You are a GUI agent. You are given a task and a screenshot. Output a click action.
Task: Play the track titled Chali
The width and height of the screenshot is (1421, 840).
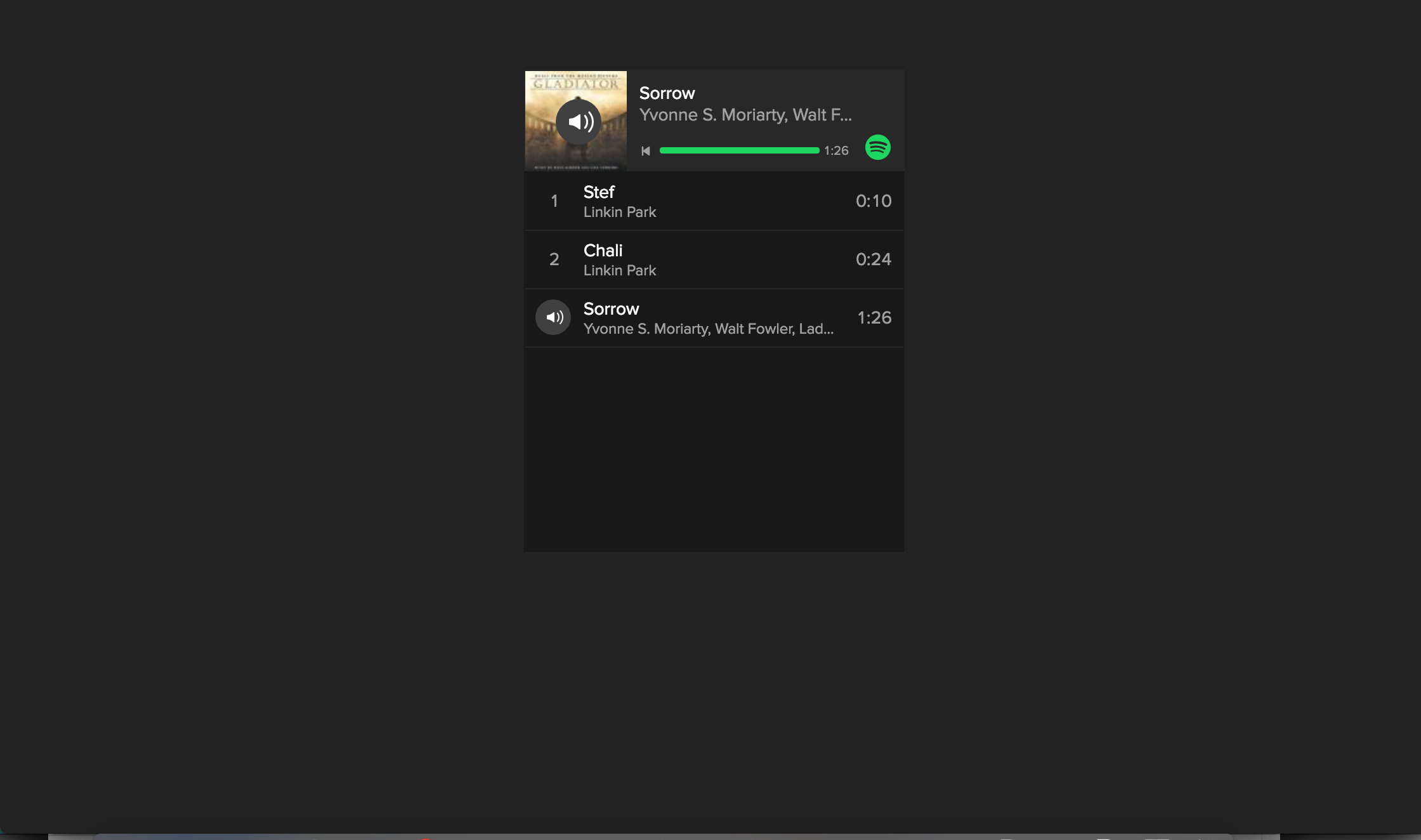coord(603,251)
